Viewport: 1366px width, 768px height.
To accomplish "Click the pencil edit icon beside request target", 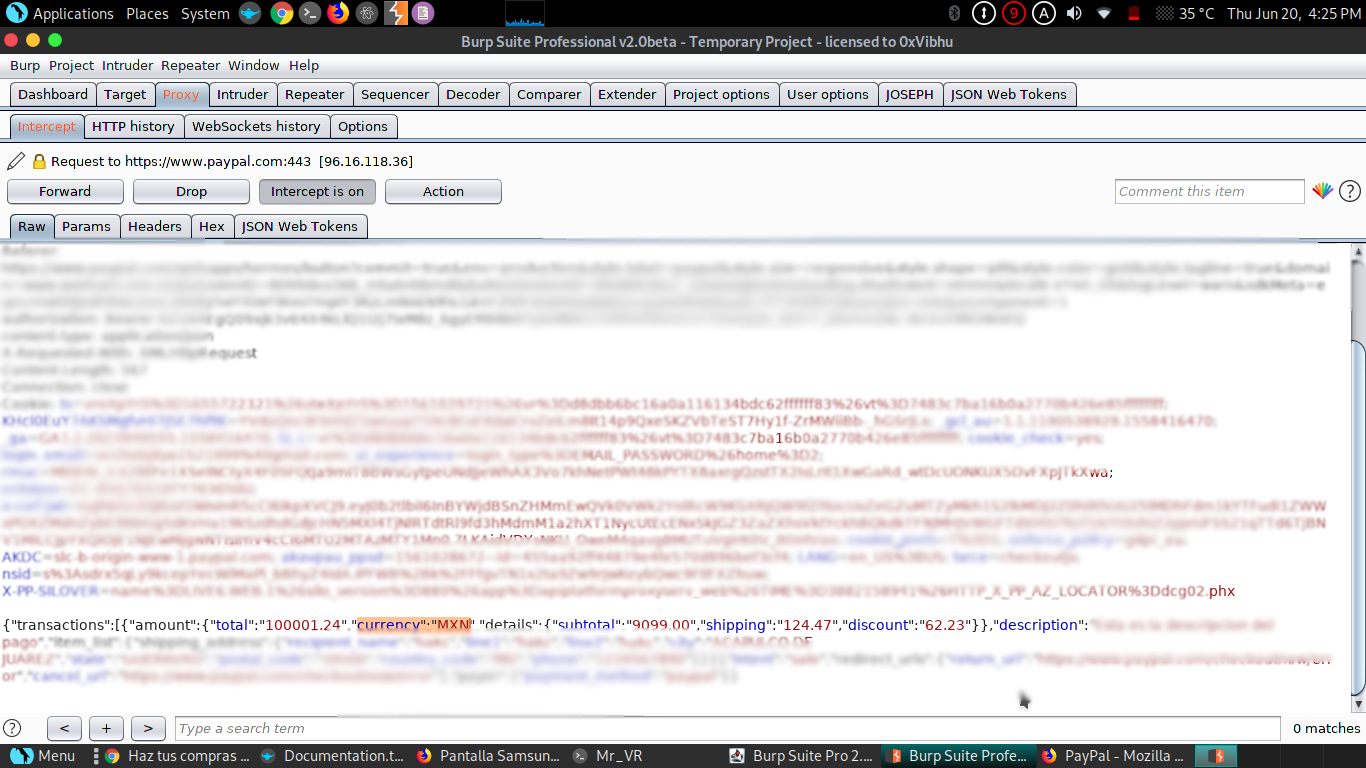I will [16, 161].
